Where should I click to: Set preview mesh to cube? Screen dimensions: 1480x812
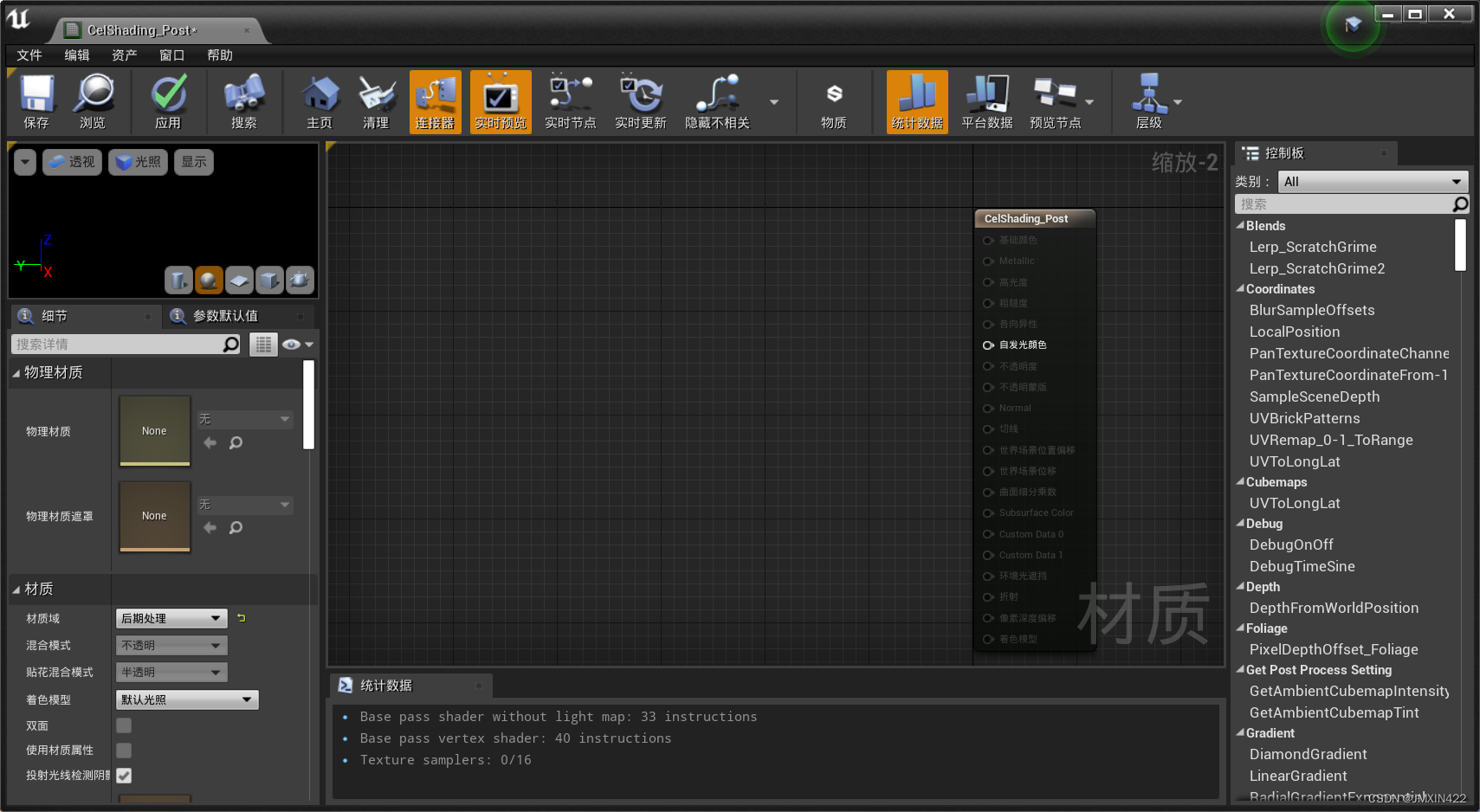point(269,280)
